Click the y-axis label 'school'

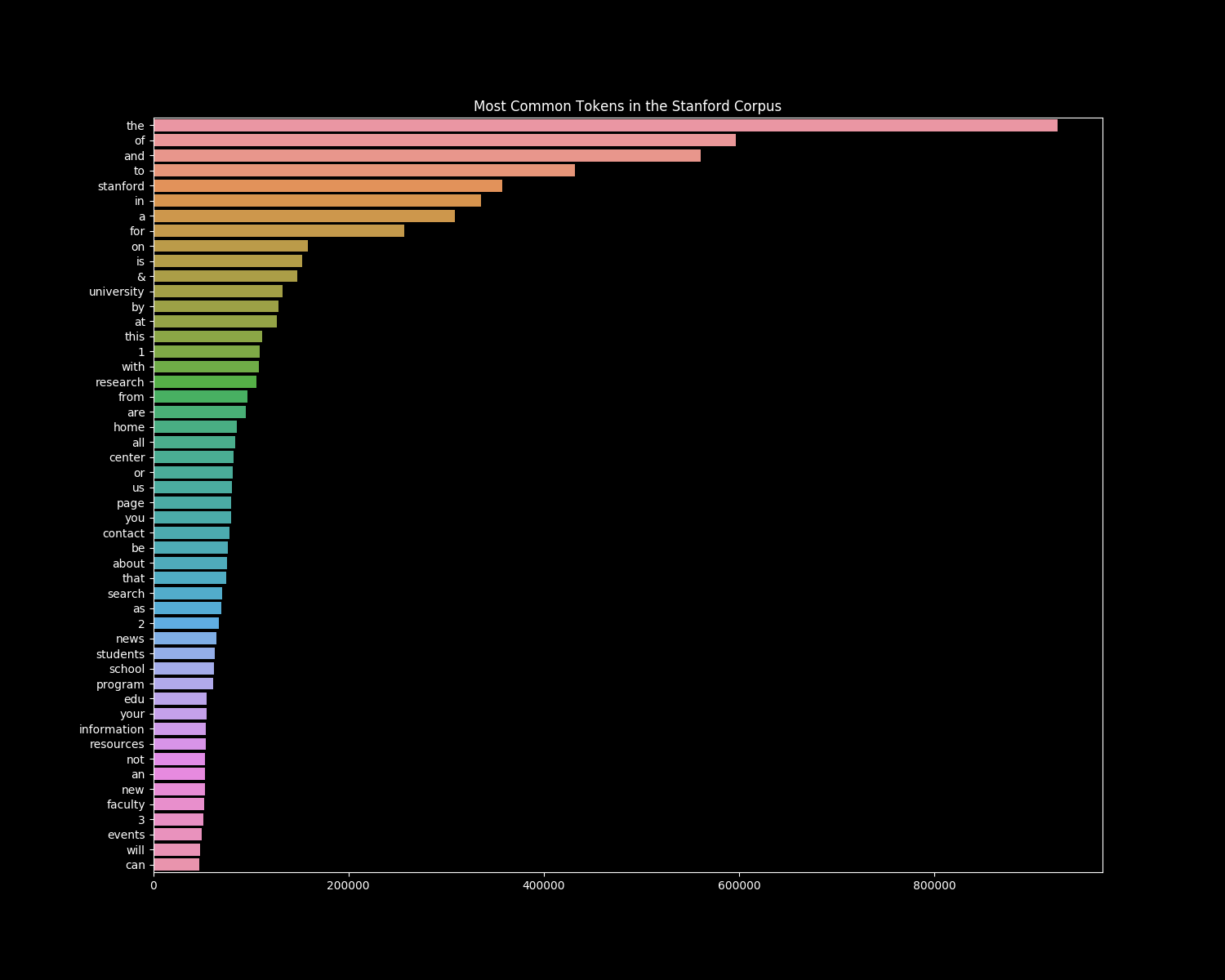[x=127, y=669]
